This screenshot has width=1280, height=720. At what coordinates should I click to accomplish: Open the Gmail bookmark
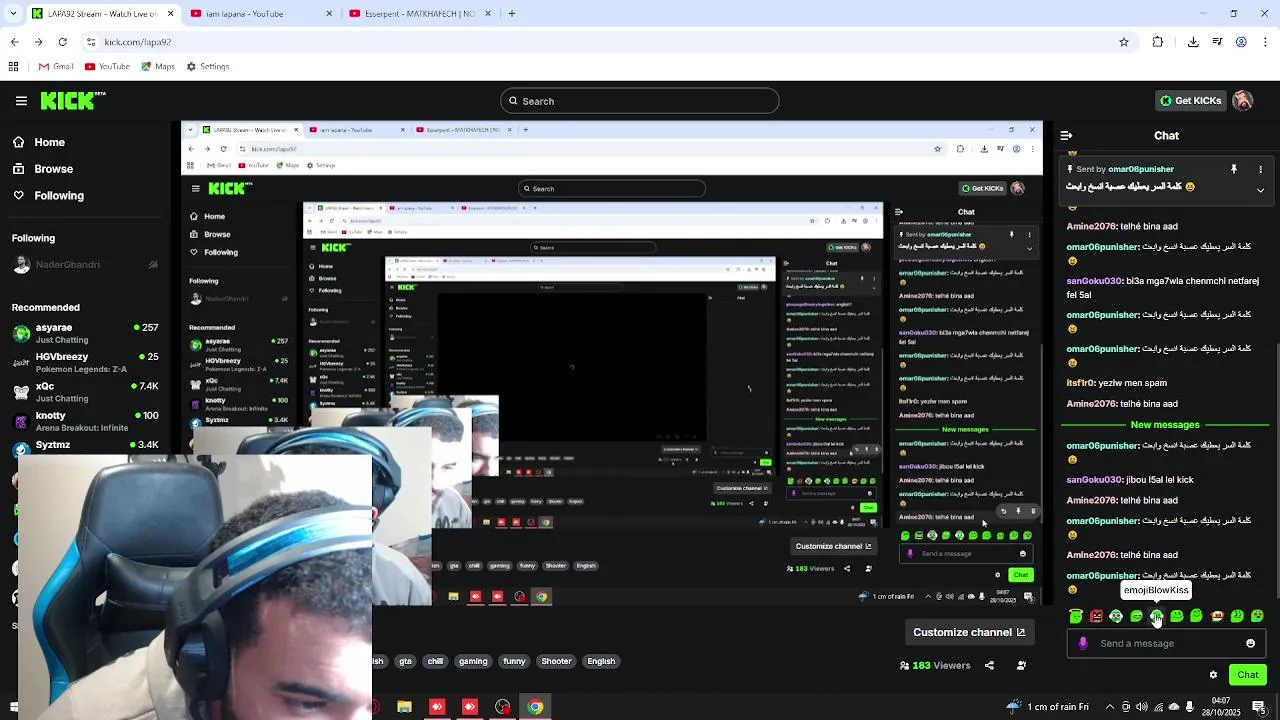[x=56, y=67]
